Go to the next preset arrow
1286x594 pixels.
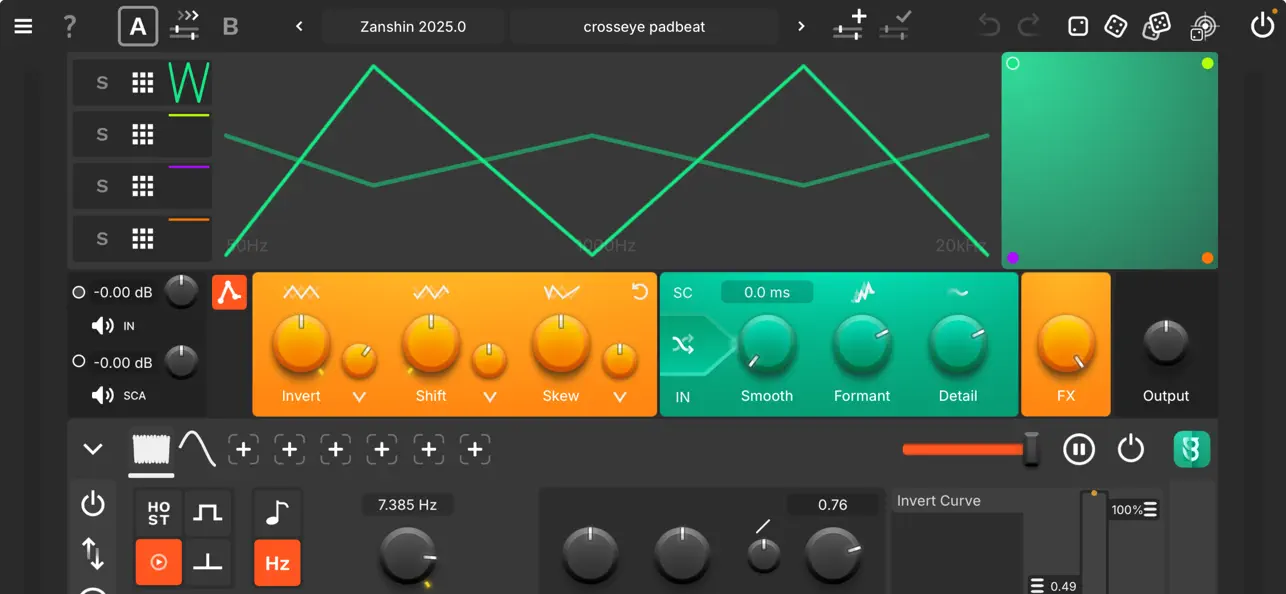point(801,27)
